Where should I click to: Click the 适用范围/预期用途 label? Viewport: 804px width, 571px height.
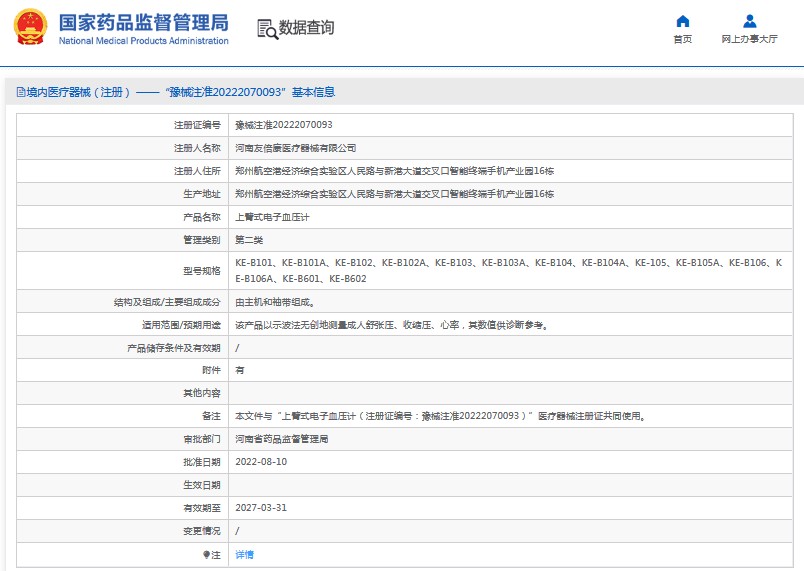click(181, 325)
